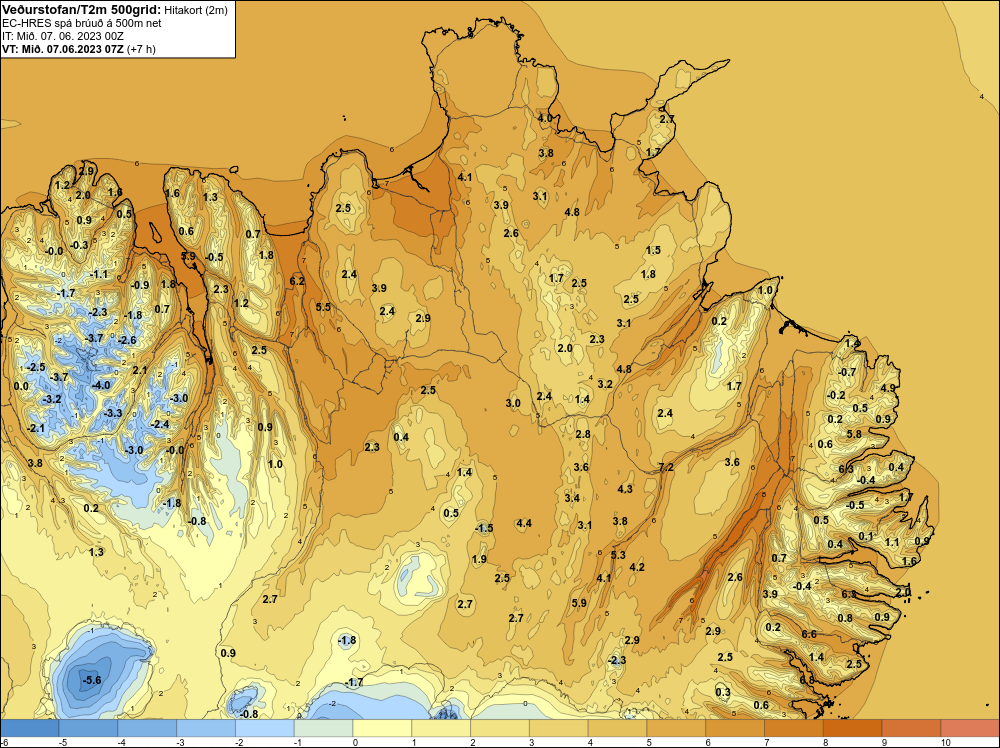This screenshot has width=1000, height=748.
Task: Click the temperature value "7.2" on the map
Action: tap(666, 467)
